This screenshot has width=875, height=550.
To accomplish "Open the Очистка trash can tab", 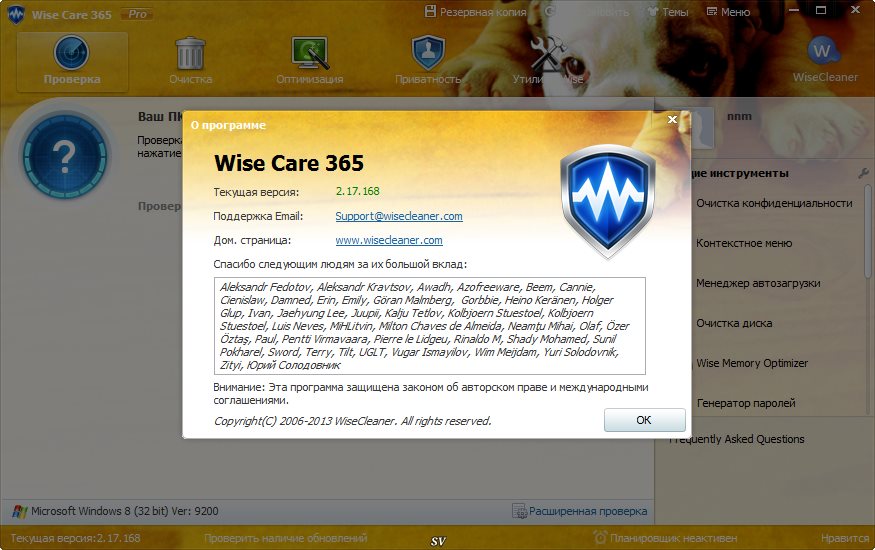I will (x=190, y=61).
